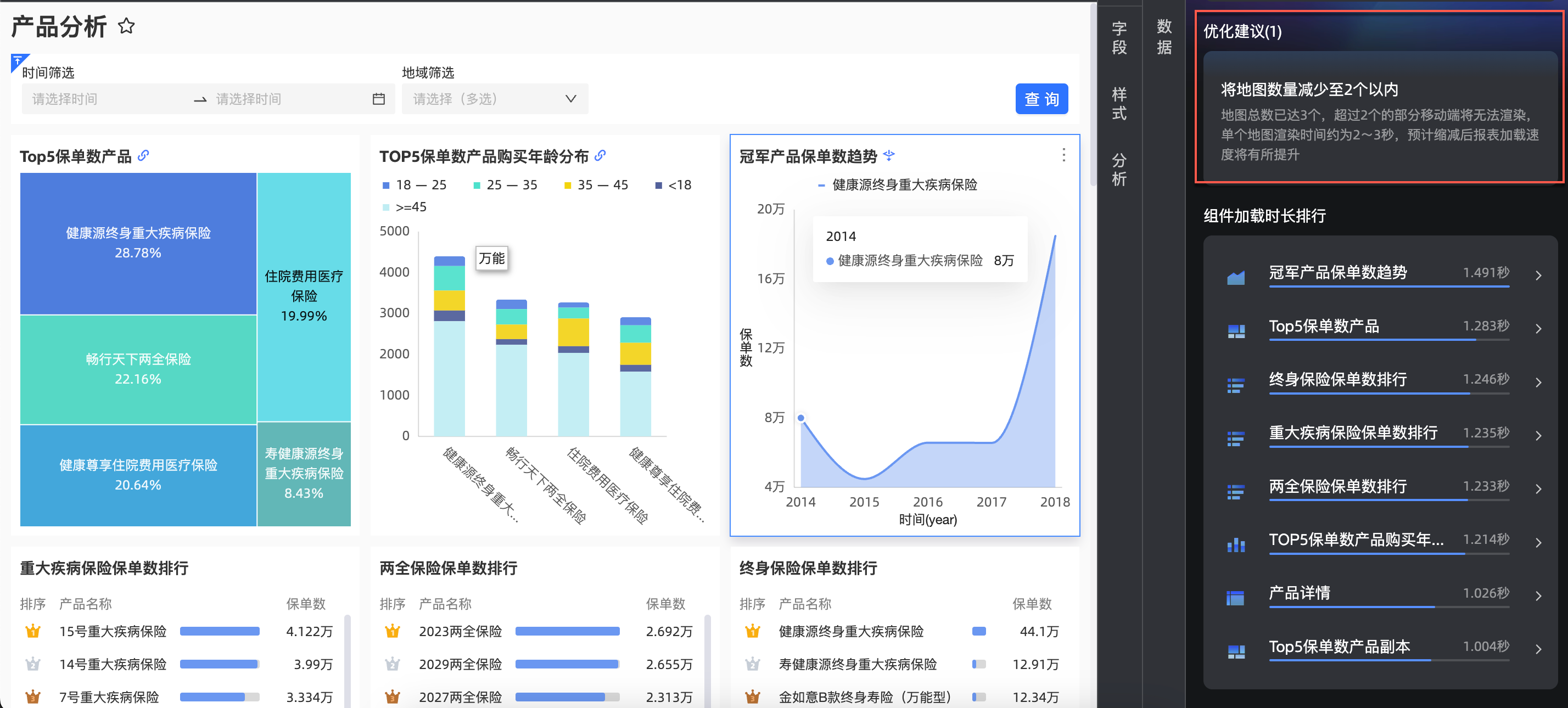Click the treemap icon for Top5保单数产品副本 ranking
Viewport: 1568px width, 708px height.
pyautogui.click(x=1236, y=651)
